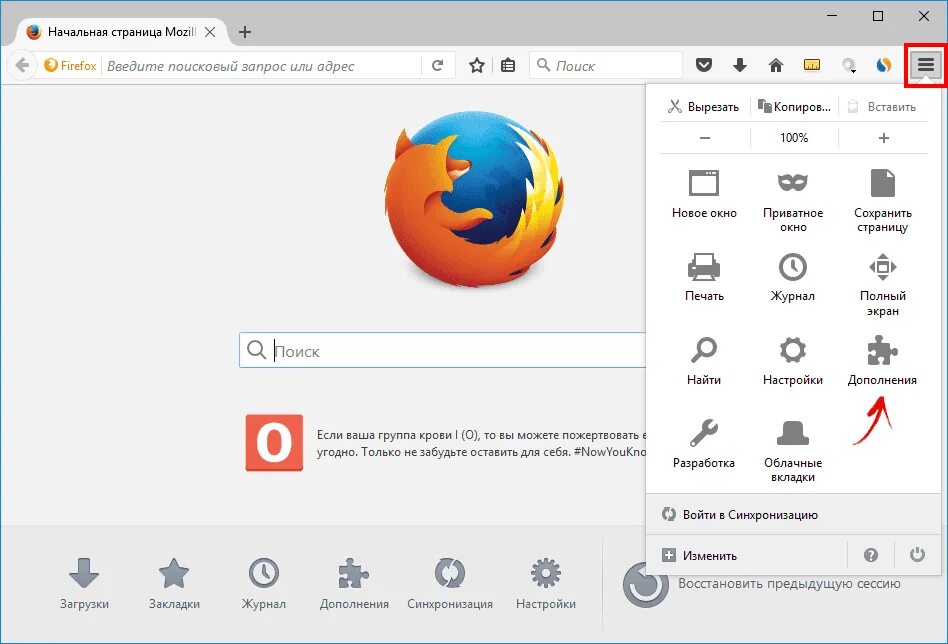948x644 pixels.
Task: Open Дополнения shortcut on start page
Action: (x=354, y=584)
